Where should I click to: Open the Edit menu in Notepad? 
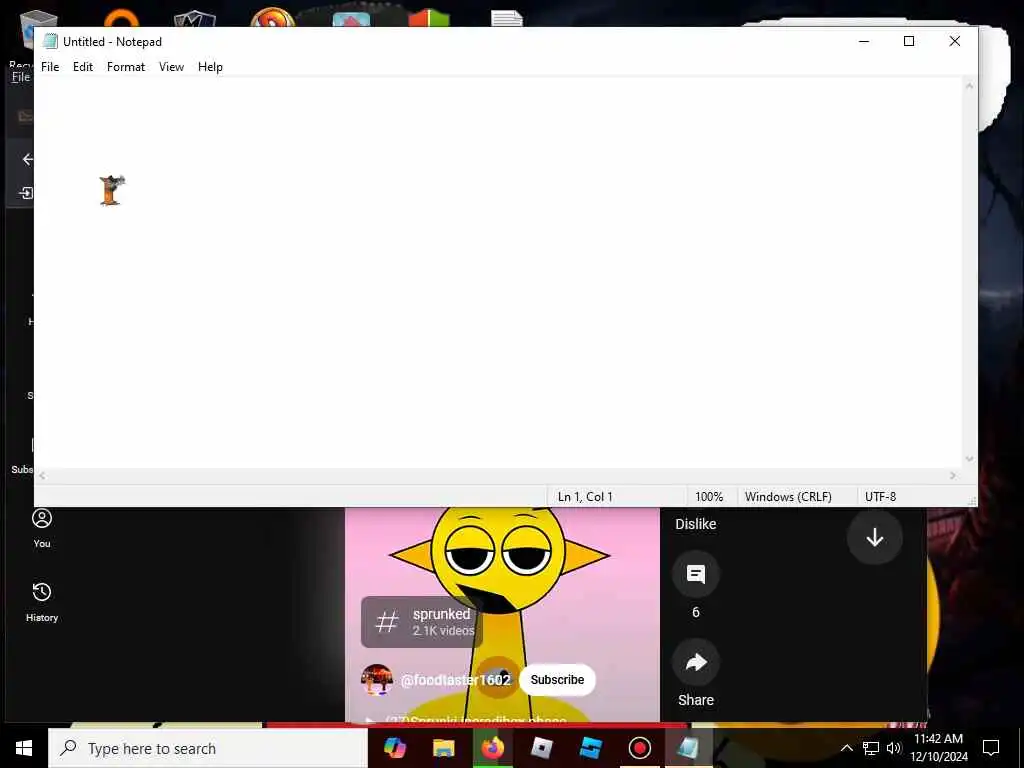coord(83,67)
